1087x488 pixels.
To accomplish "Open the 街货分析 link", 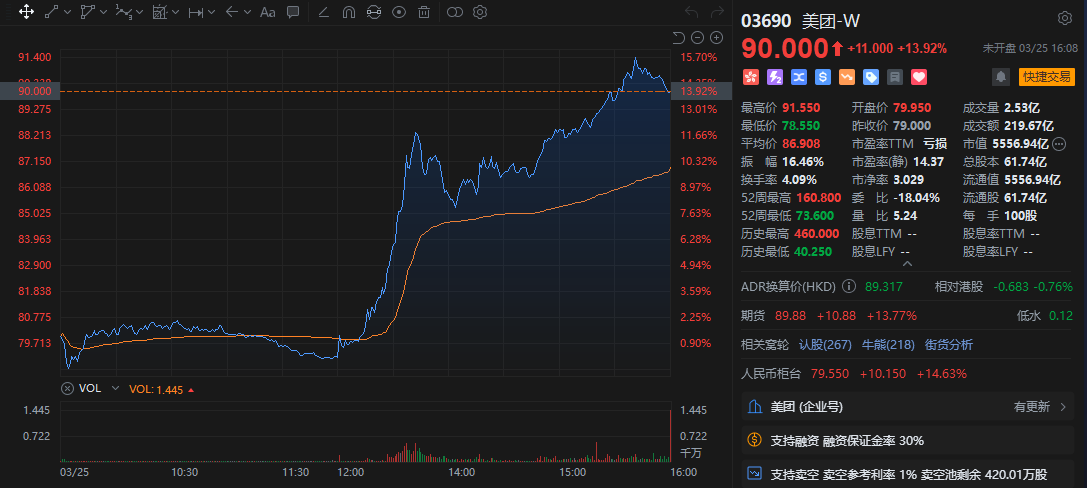I will pyautogui.click(x=949, y=345).
